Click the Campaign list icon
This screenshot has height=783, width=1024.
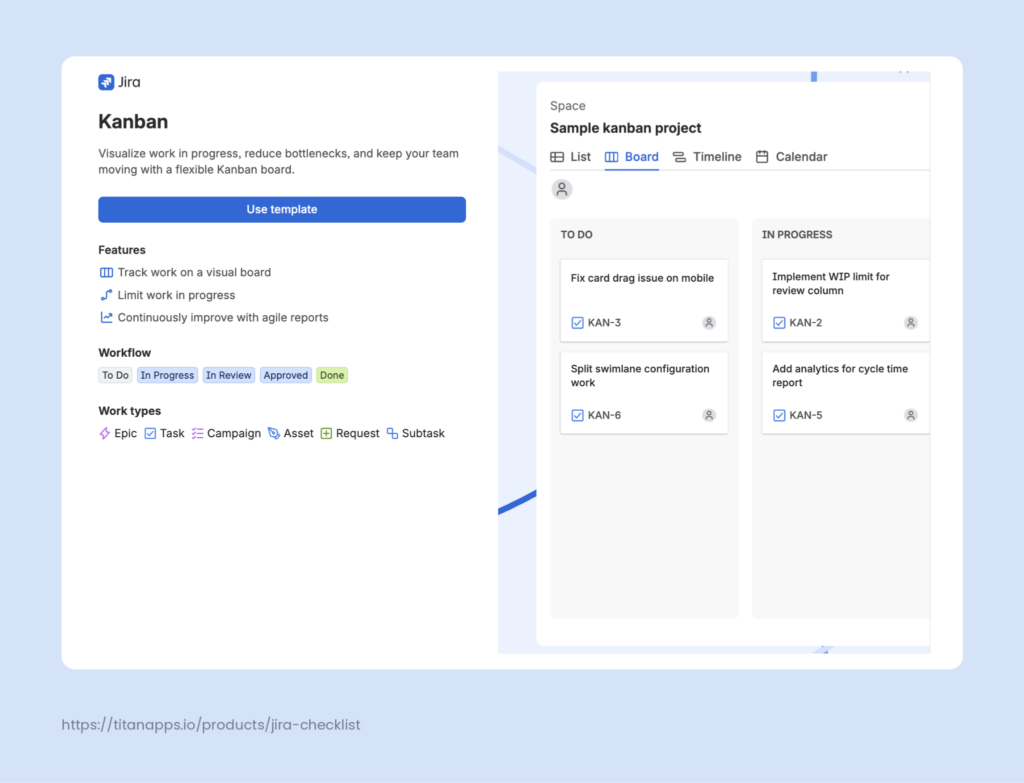click(197, 434)
